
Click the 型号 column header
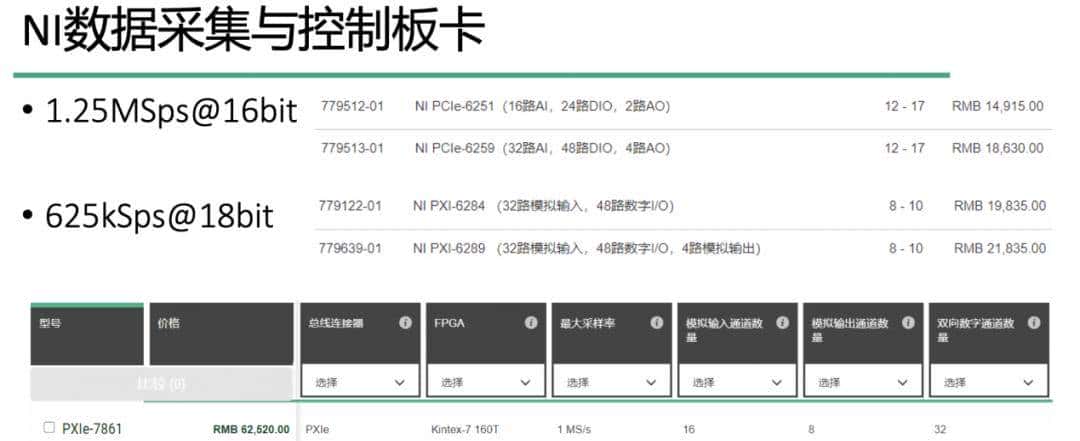point(87,334)
